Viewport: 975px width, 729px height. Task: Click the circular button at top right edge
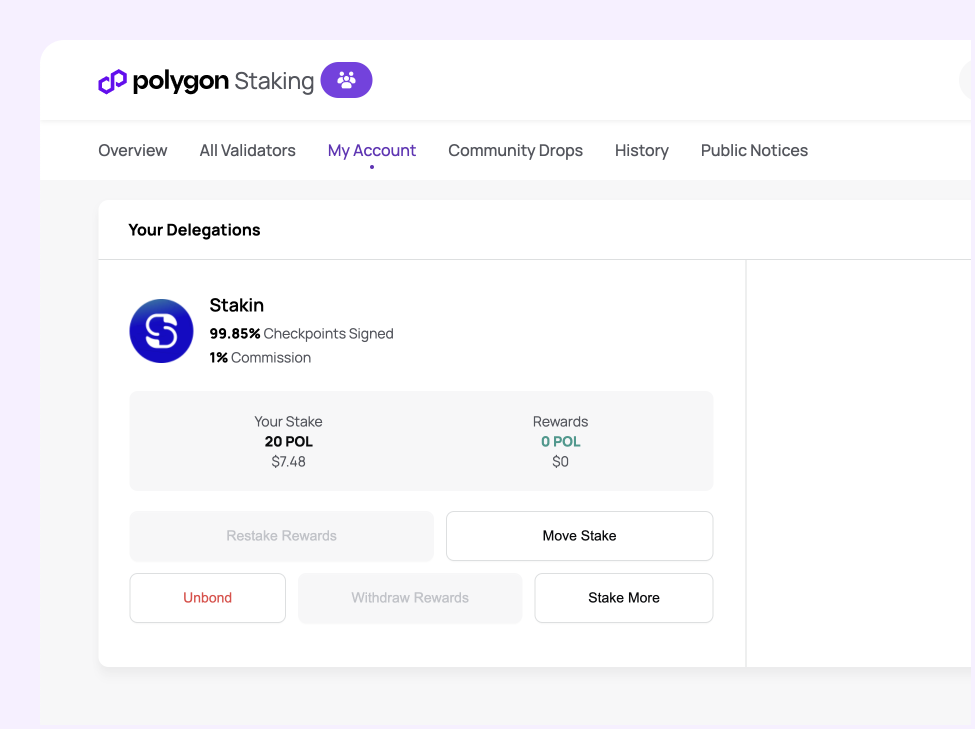tap(968, 80)
